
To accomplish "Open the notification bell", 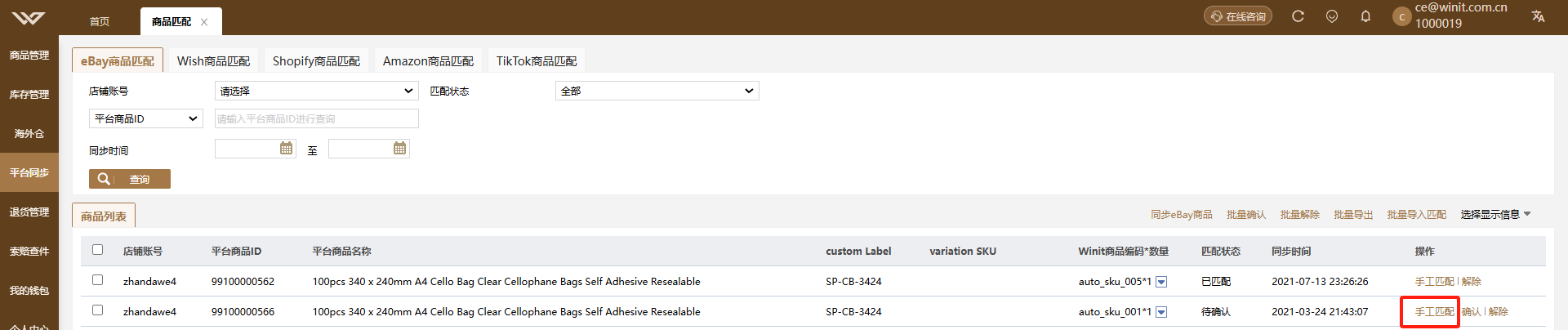I will click(x=1365, y=16).
